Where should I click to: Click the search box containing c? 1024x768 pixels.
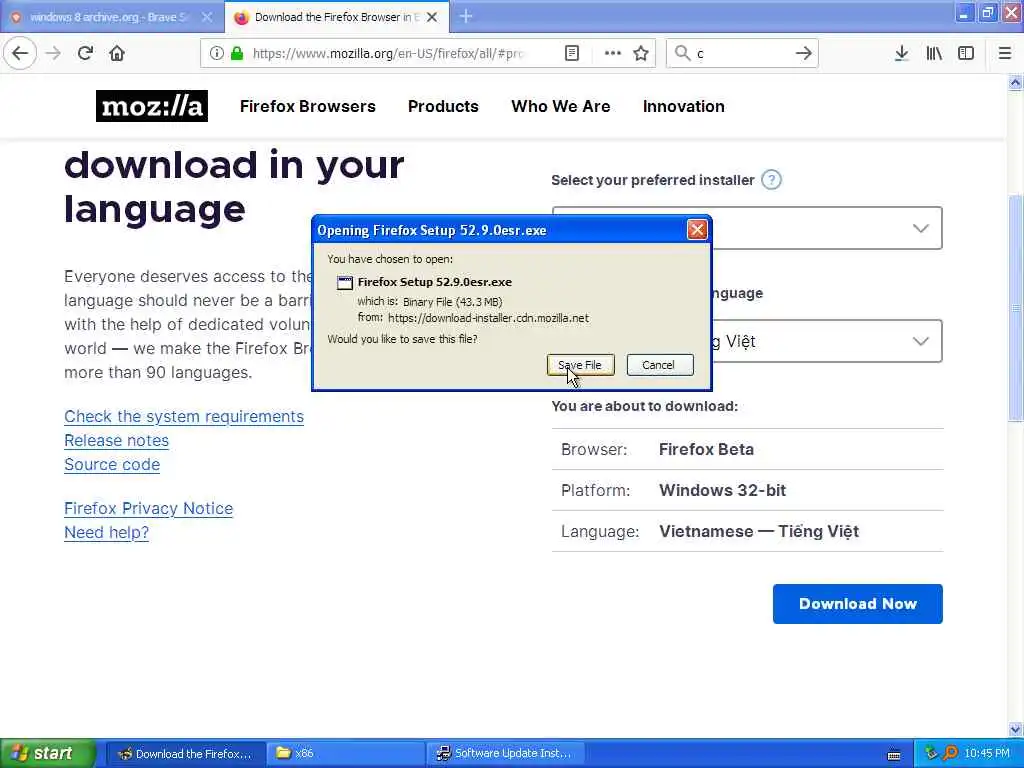pos(741,54)
